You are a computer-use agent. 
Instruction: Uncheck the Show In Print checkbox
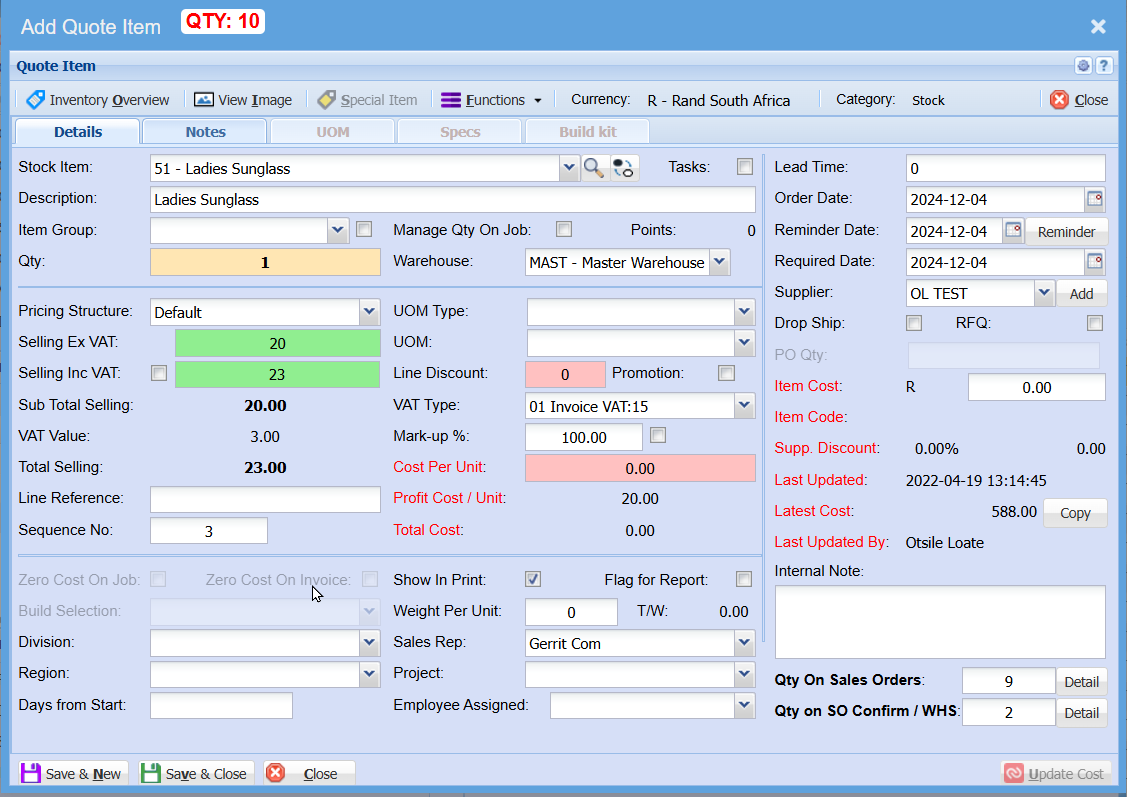[534, 579]
